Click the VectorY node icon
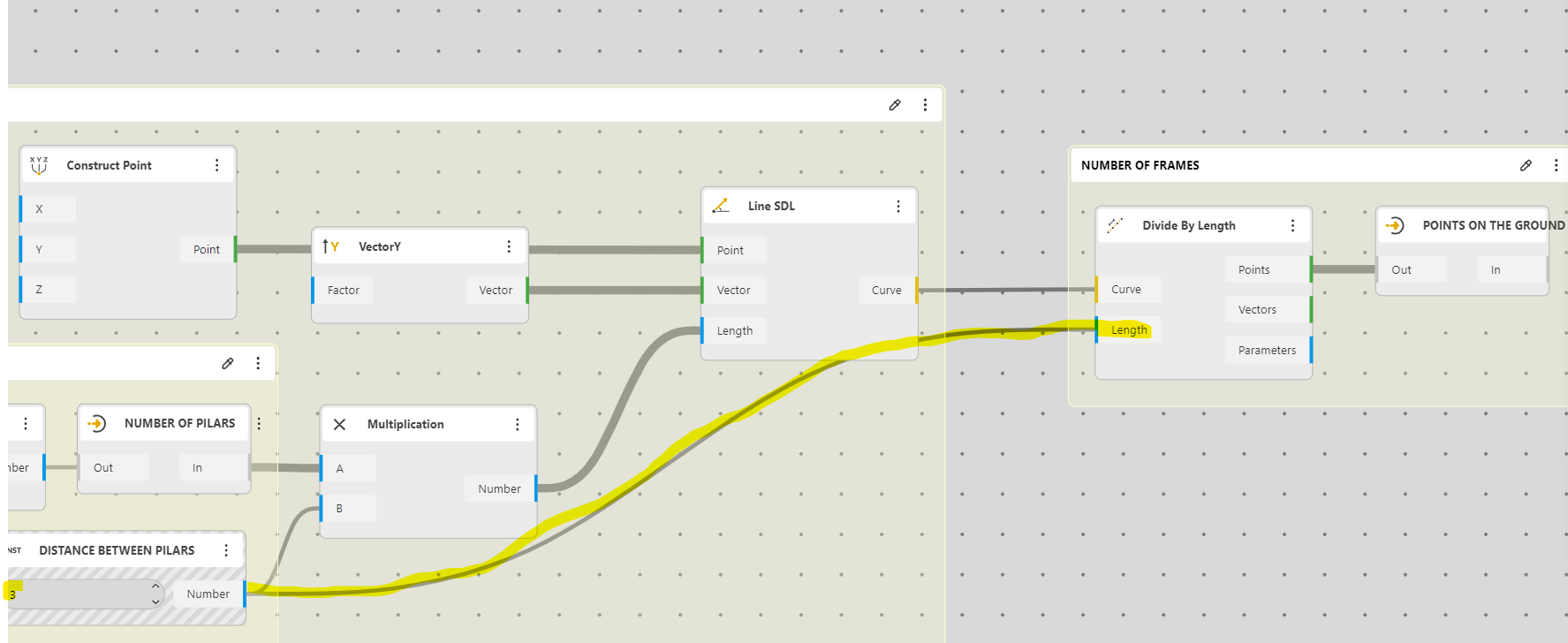This screenshot has height=643, width=1568. [331, 246]
